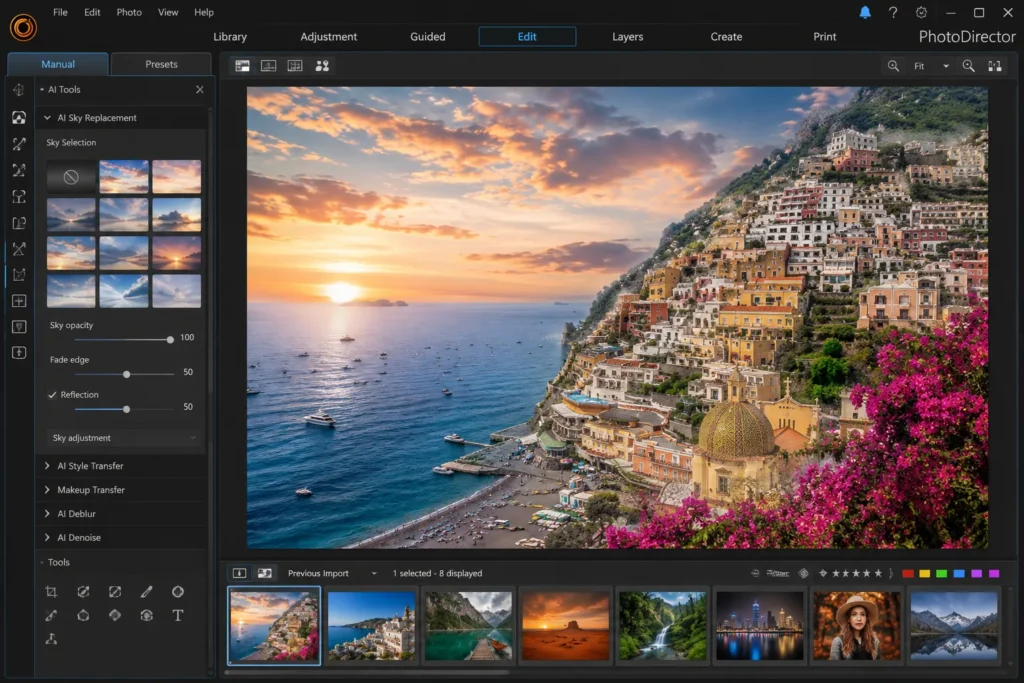Click the star rating filter in filmstrip bar

pos(856,573)
